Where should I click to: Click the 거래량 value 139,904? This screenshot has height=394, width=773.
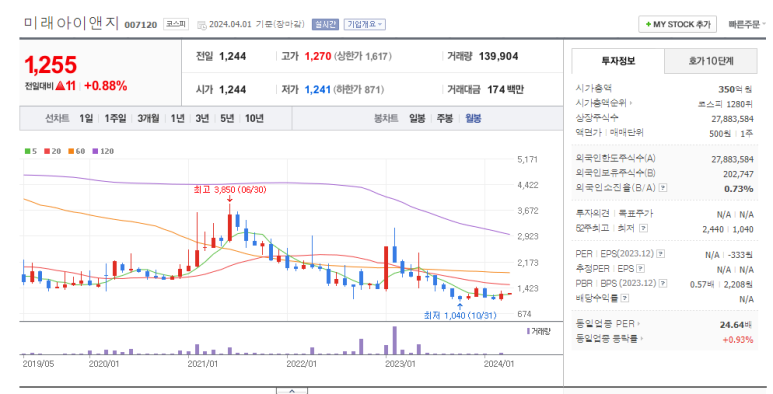[x=498, y=56]
